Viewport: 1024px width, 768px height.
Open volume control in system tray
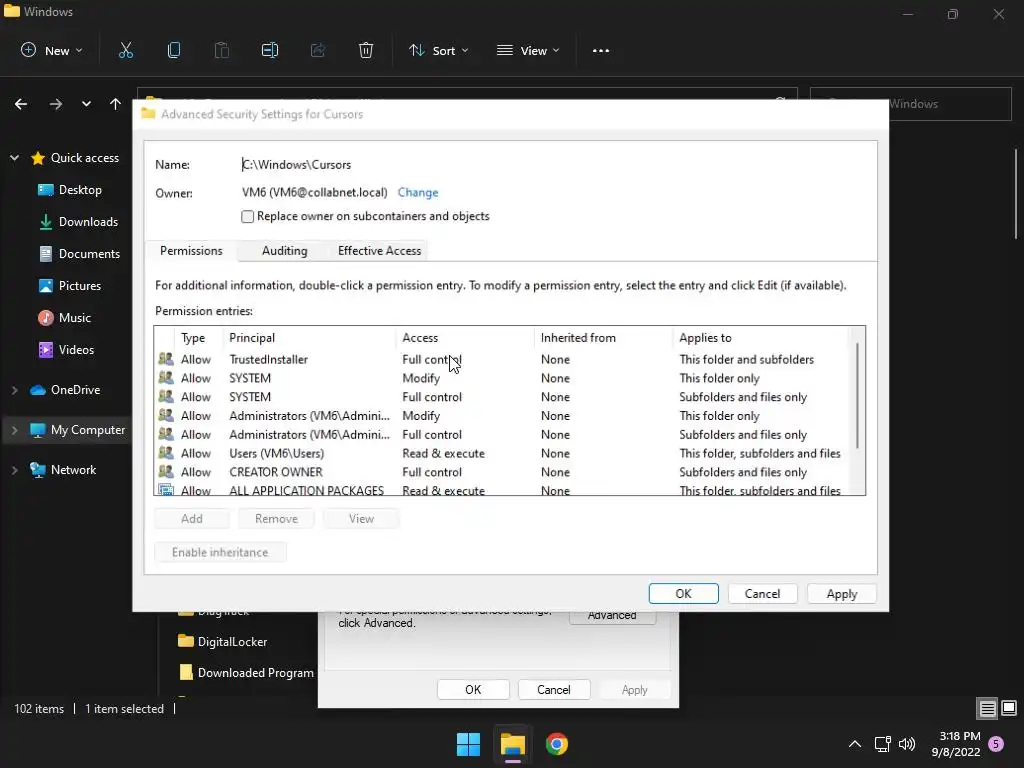tap(907, 744)
